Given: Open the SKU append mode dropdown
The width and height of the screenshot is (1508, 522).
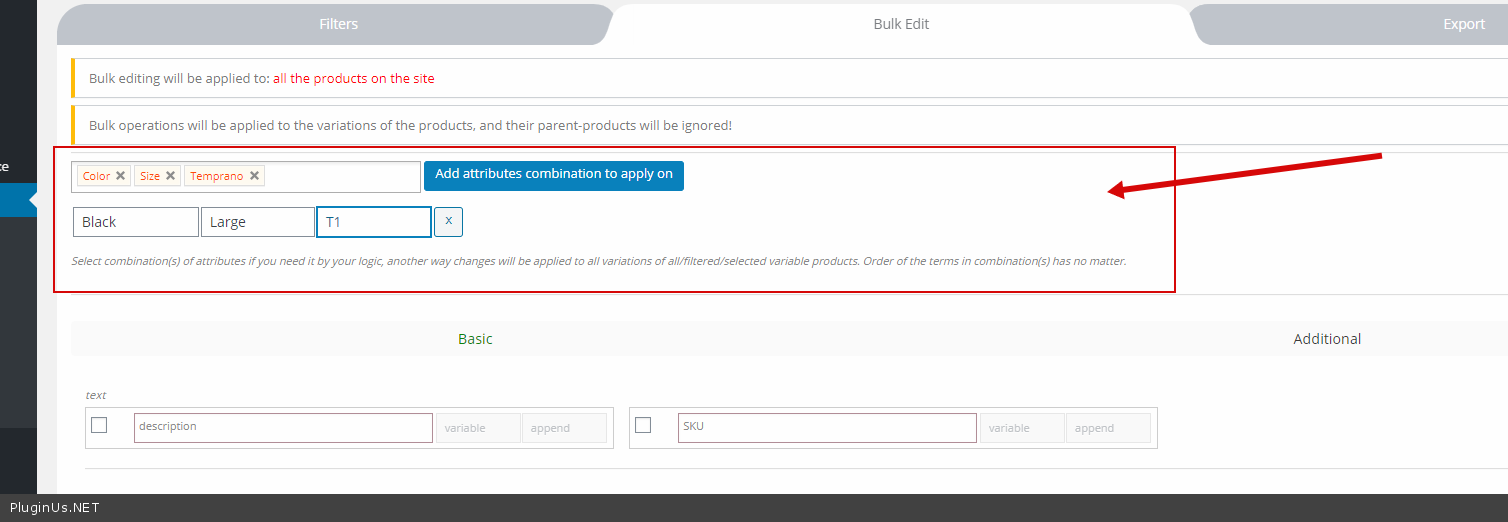Looking at the screenshot, I should 1108,428.
